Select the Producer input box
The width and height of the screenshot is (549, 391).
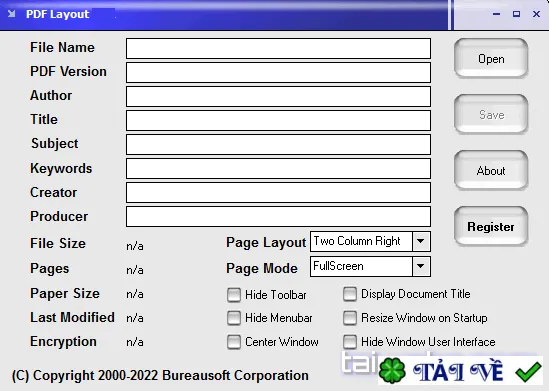278,216
